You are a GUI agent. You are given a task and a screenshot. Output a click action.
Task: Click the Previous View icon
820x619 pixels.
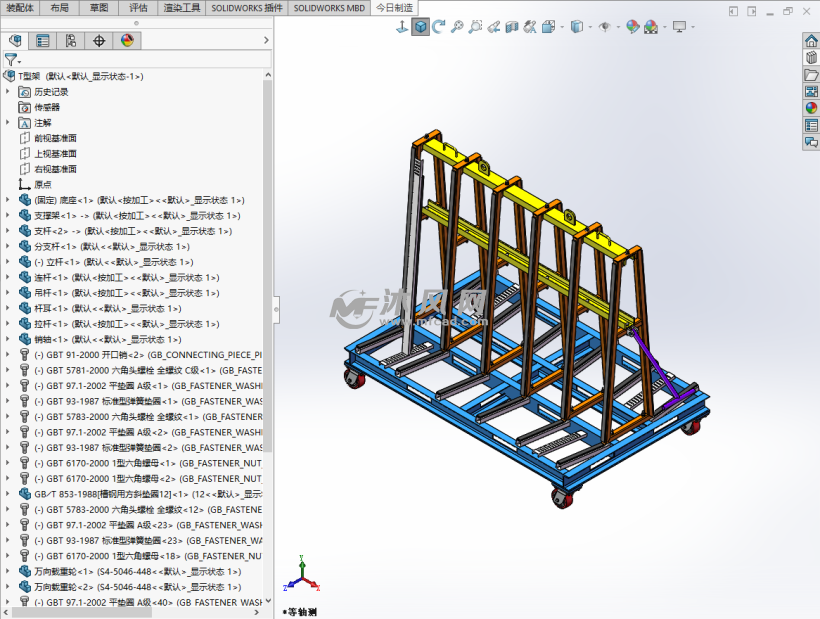[x=492, y=27]
